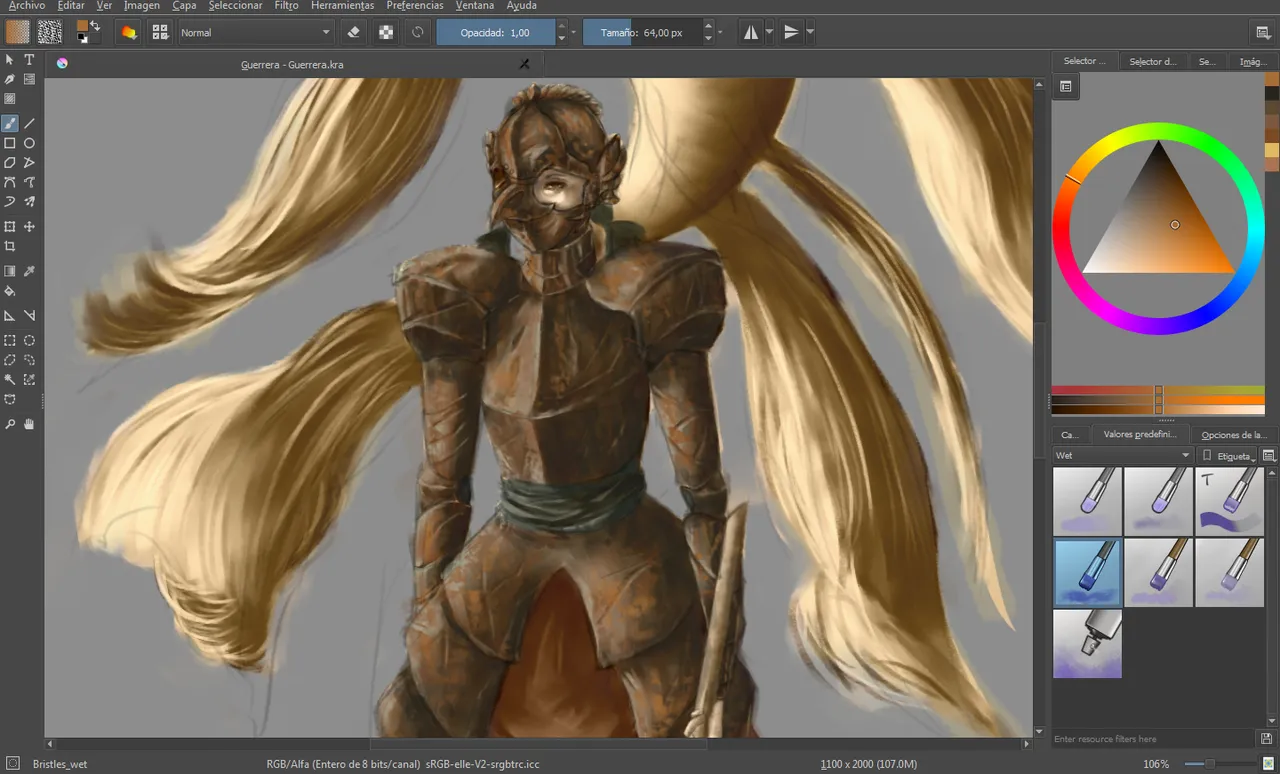This screenshot has width=1280, height=774.
Task: Expand the Opacidad slider options arrow
Action: point(573,32)
